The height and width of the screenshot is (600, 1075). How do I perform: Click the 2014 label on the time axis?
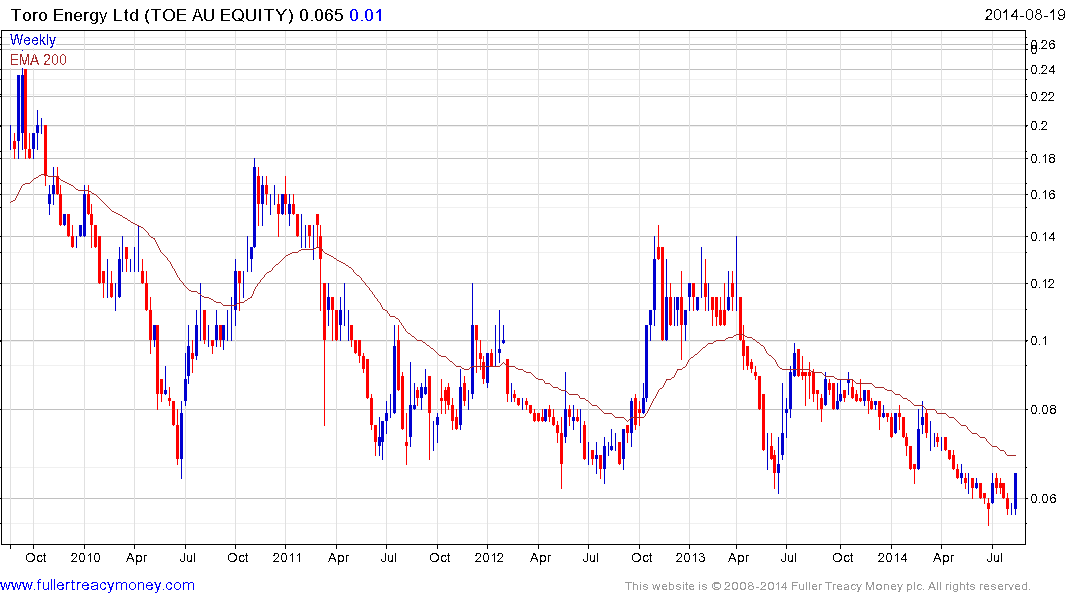pos(892,557)
